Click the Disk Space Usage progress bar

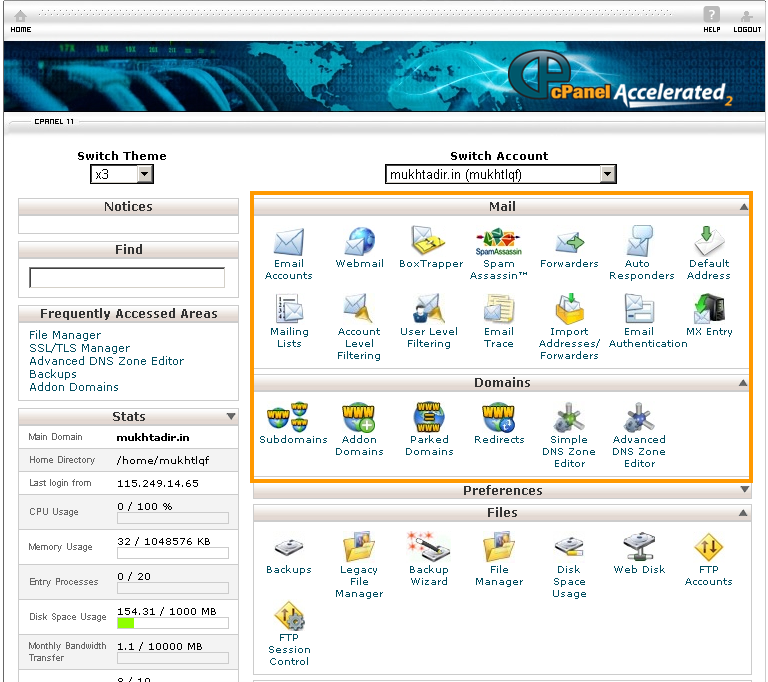click(172, 623)
